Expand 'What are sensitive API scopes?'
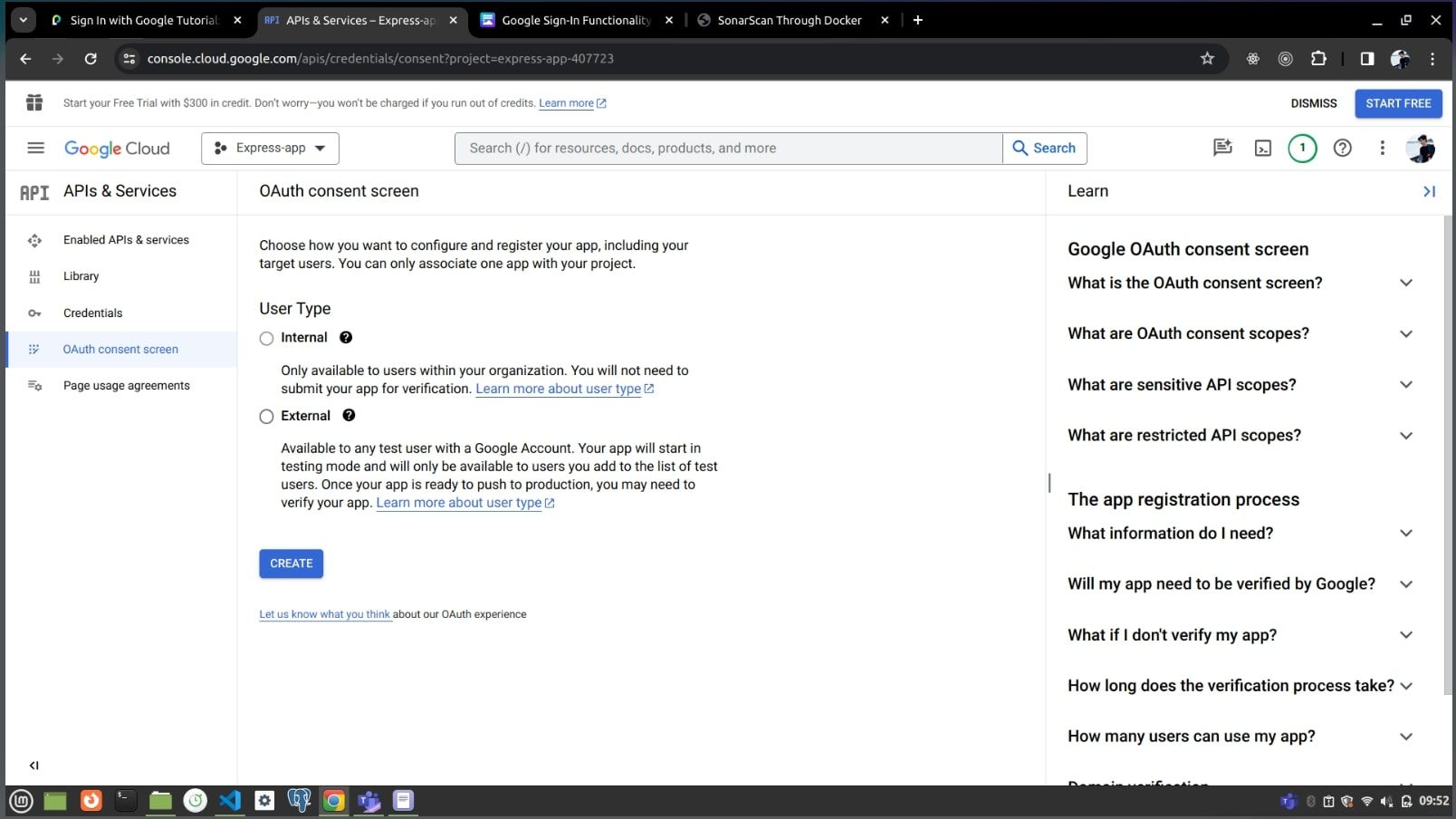 pos(1240,384)
